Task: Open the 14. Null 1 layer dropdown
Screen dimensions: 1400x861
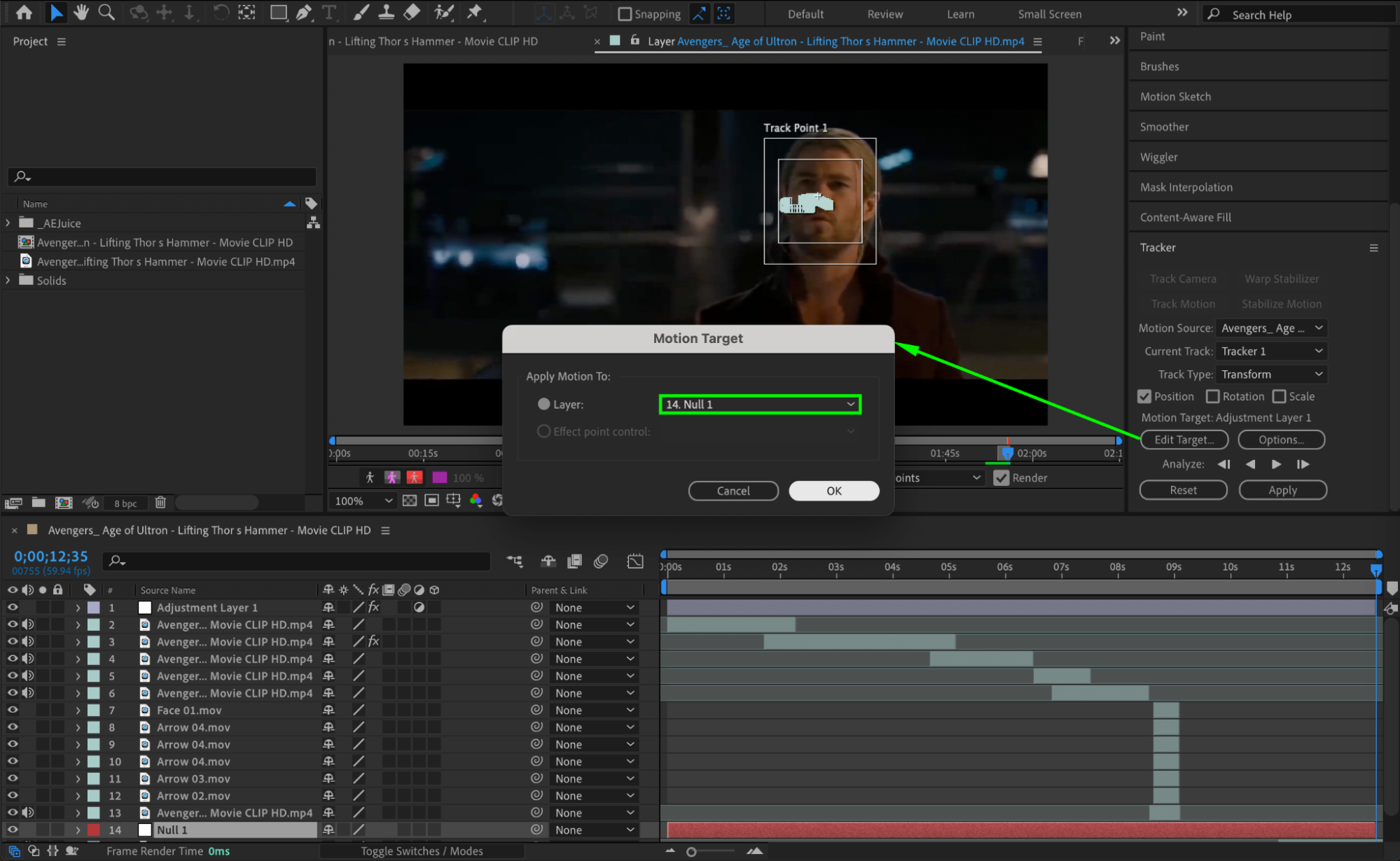Action: click(x=760, y=404)
